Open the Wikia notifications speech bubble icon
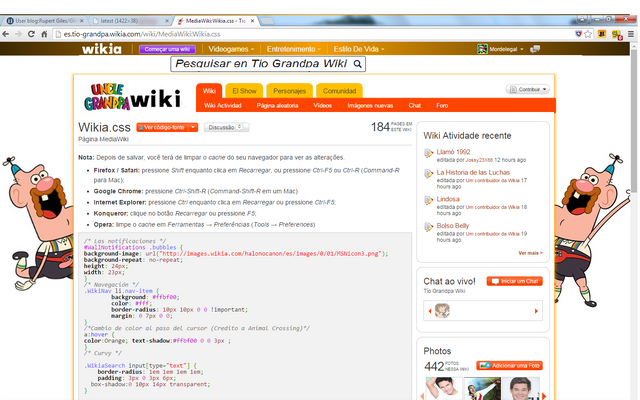 [x=535, y=49]
